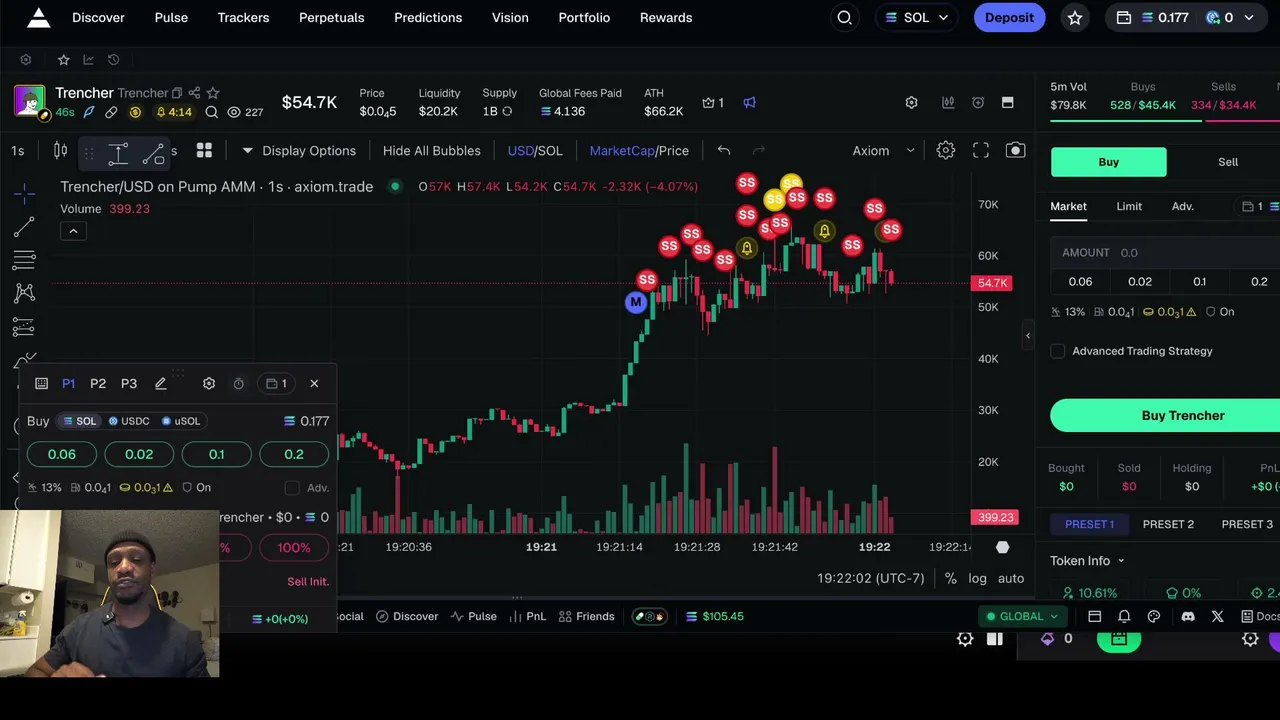Open the chart layout grid icon
This screenshot has width=1280, height=720.
tap(204, 151)
